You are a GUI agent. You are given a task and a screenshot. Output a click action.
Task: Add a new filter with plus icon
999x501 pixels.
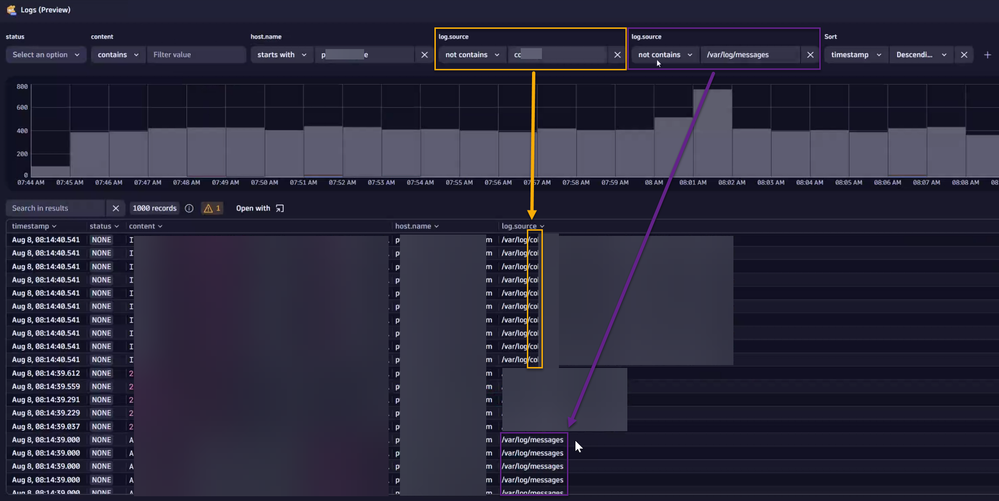pos(987,55)
